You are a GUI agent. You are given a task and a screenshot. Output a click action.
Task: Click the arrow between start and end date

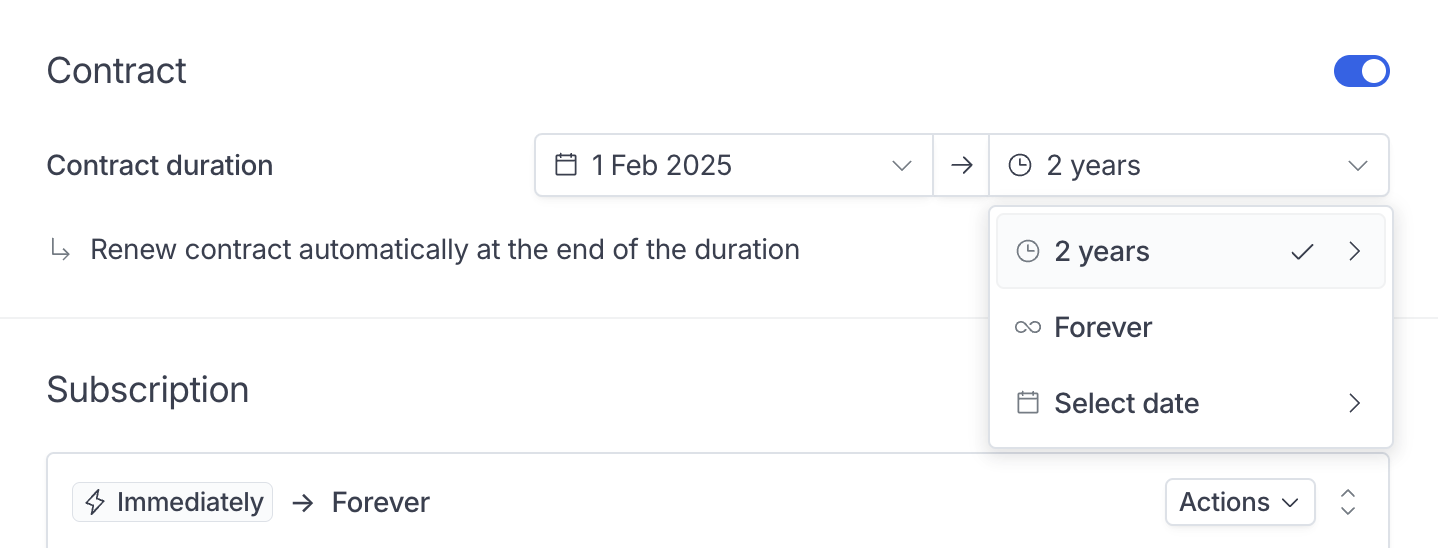[x=961, y=166]
